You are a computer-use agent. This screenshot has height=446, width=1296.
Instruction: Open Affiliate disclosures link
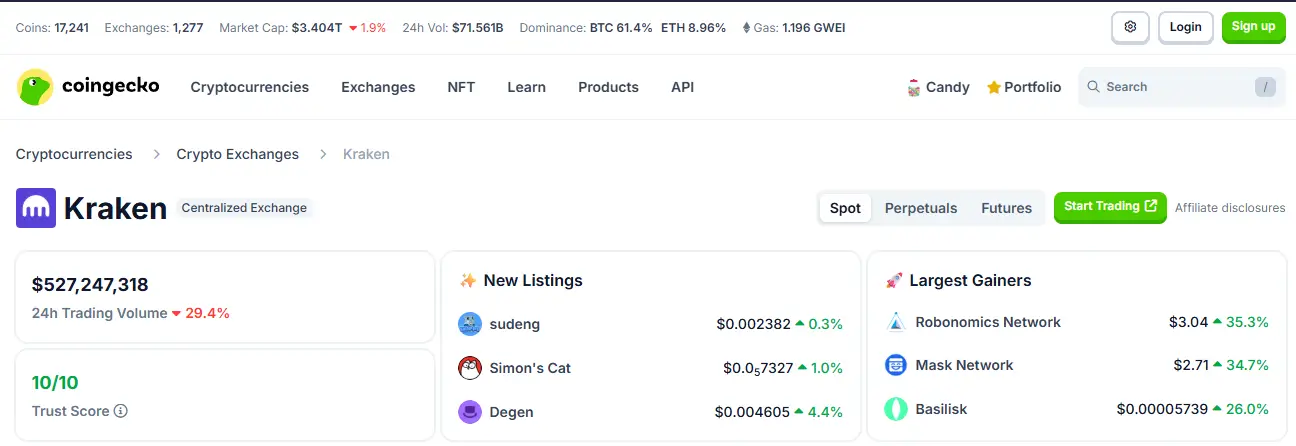[1230, 208]
